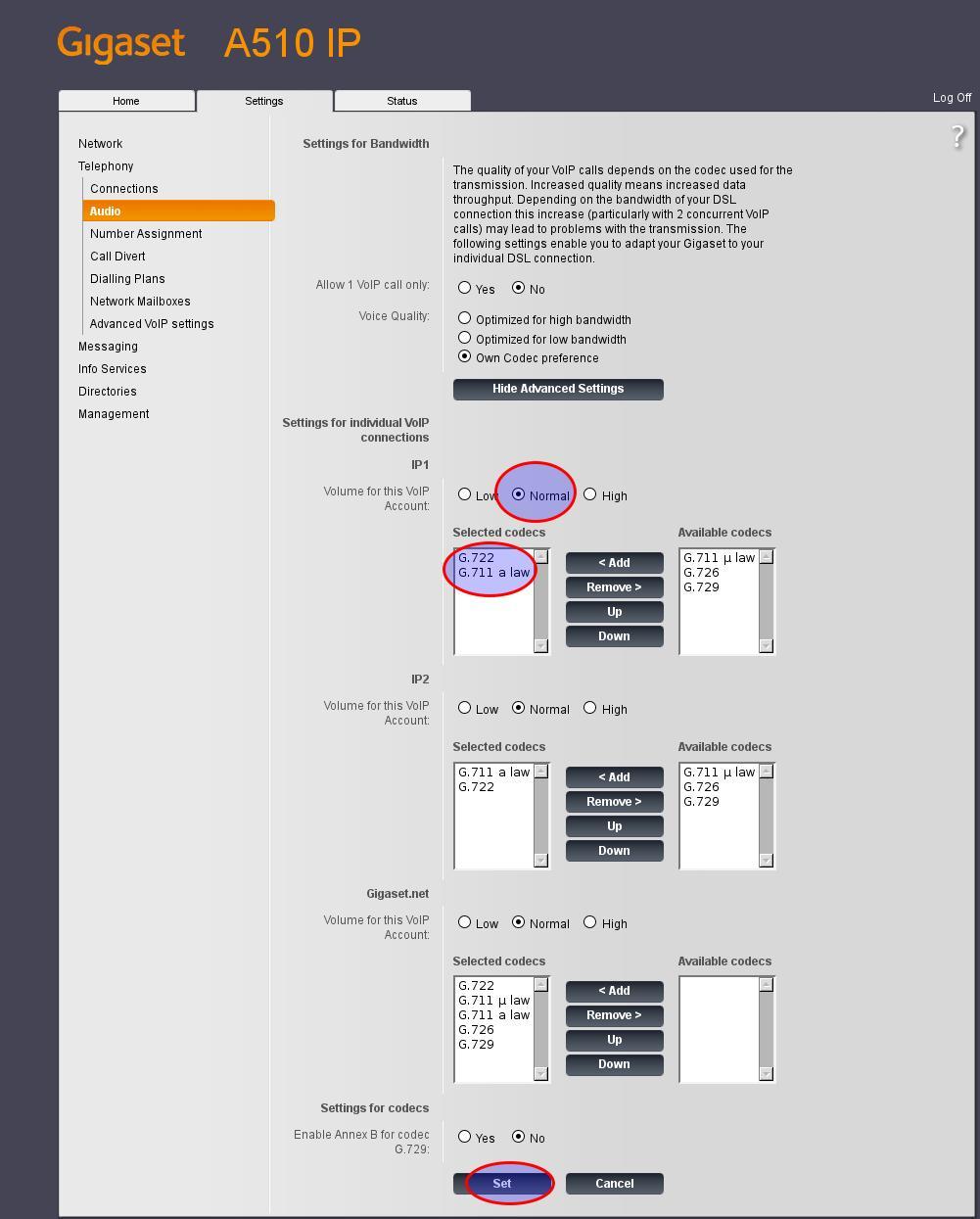The image size is (980, 1219).
Task: Set IP2 volume to High
Action: [x=590, y=708]
